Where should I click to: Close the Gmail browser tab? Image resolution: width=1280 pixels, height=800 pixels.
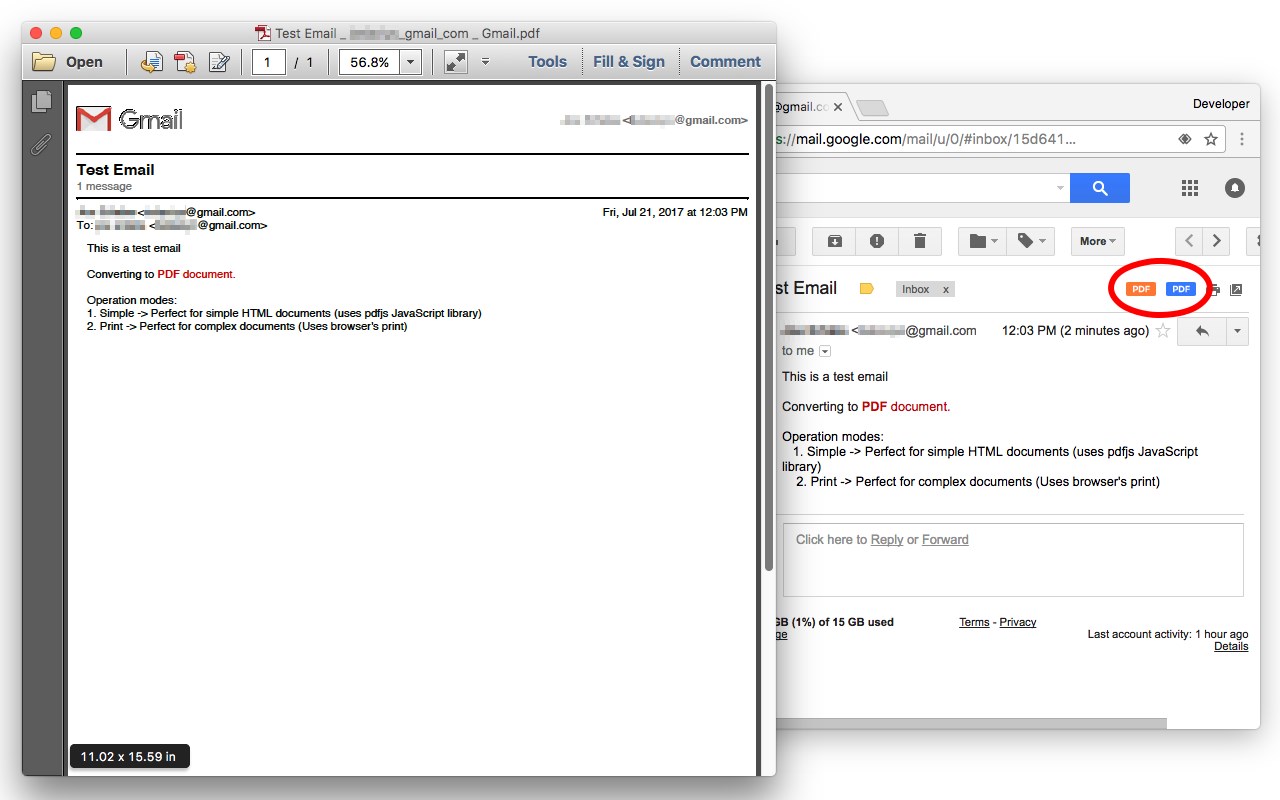point(837,107)
